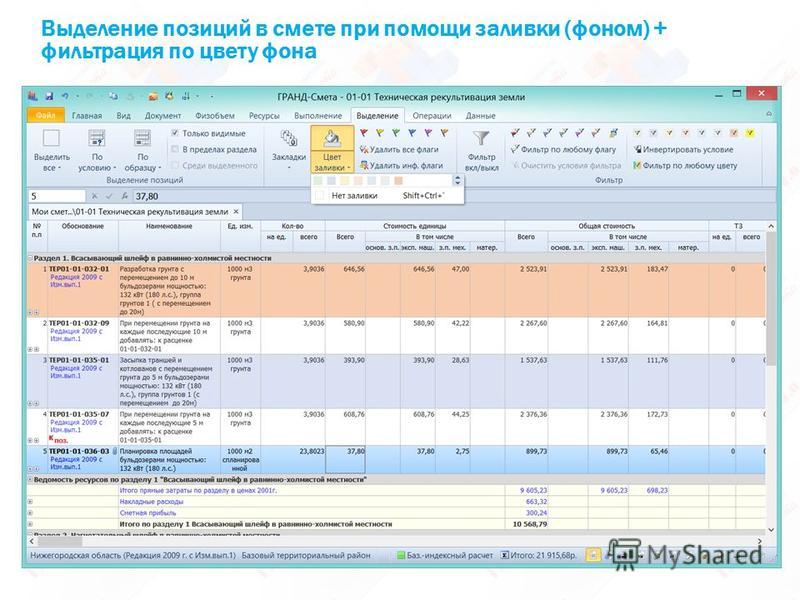
Task: Close the 01-01 Техническая рекультивация земли document tab
Action: 236,211
